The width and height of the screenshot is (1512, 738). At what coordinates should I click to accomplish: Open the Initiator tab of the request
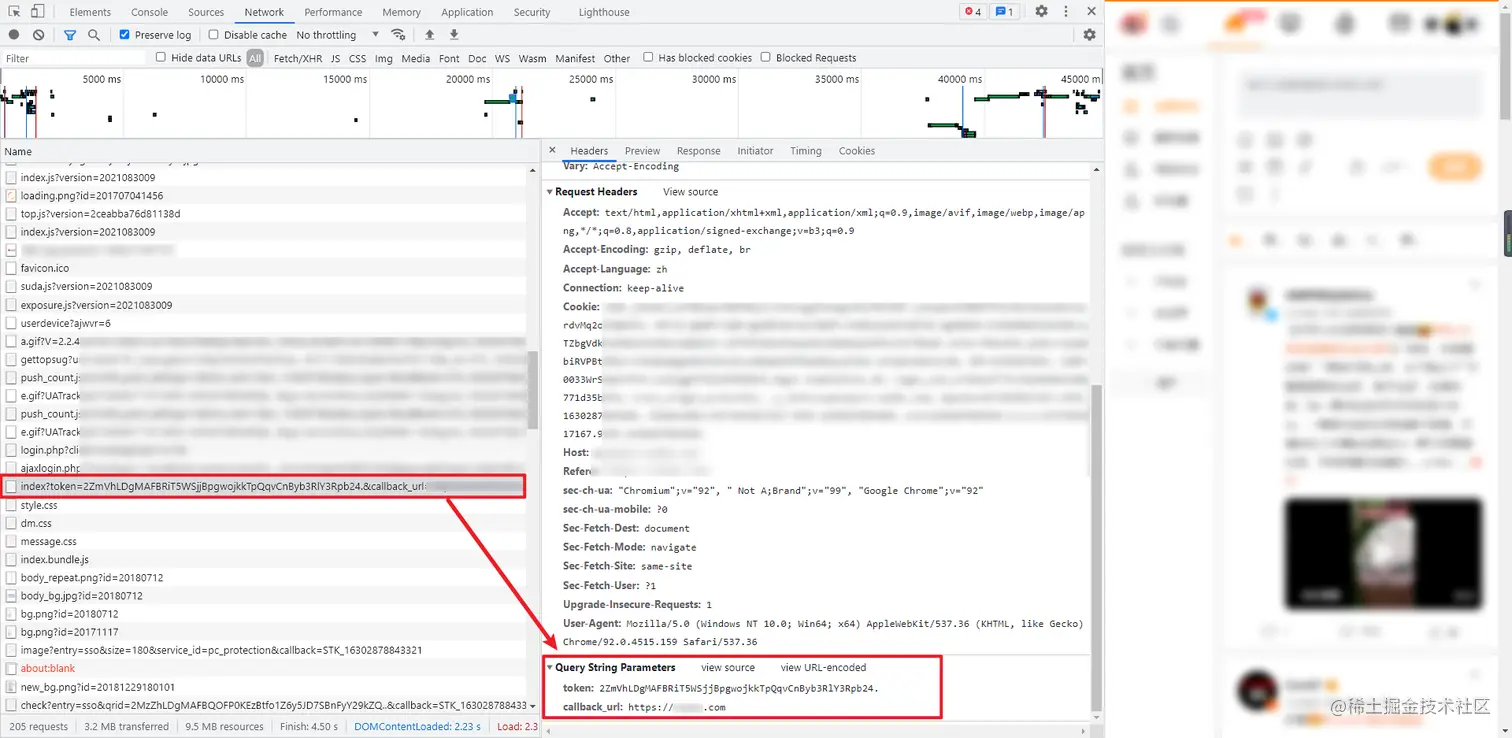click(x=755, y=151)
